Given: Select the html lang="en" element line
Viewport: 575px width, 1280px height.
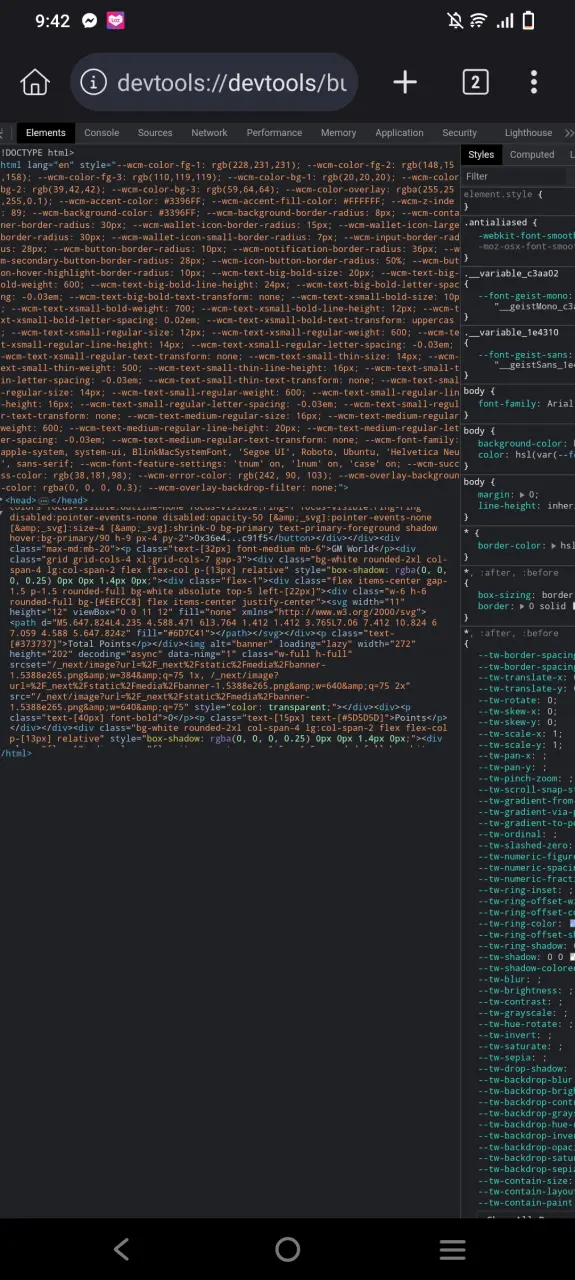Looking at the screenshot, I should pos(230,164).
